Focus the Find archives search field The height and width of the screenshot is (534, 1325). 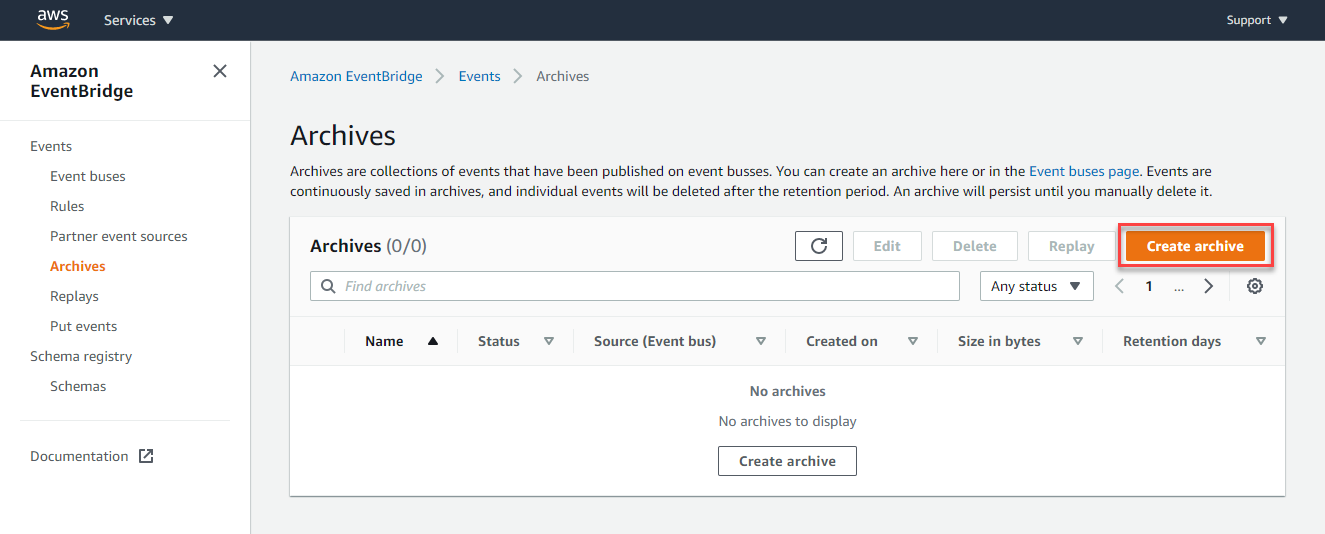tap(635, 286)
